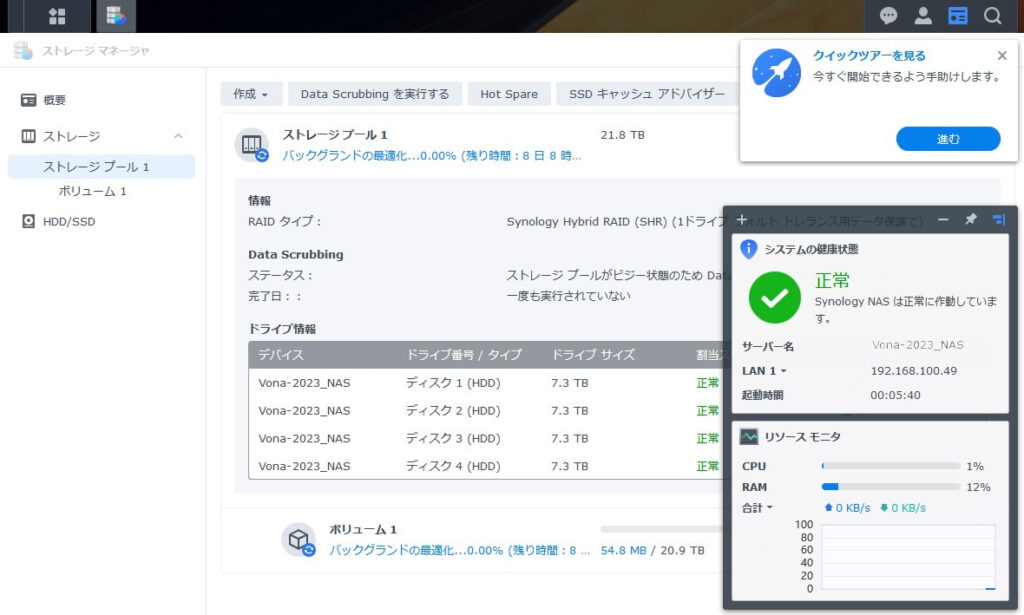Close the quick tour popup
1024x615 pixels.
1002,55
